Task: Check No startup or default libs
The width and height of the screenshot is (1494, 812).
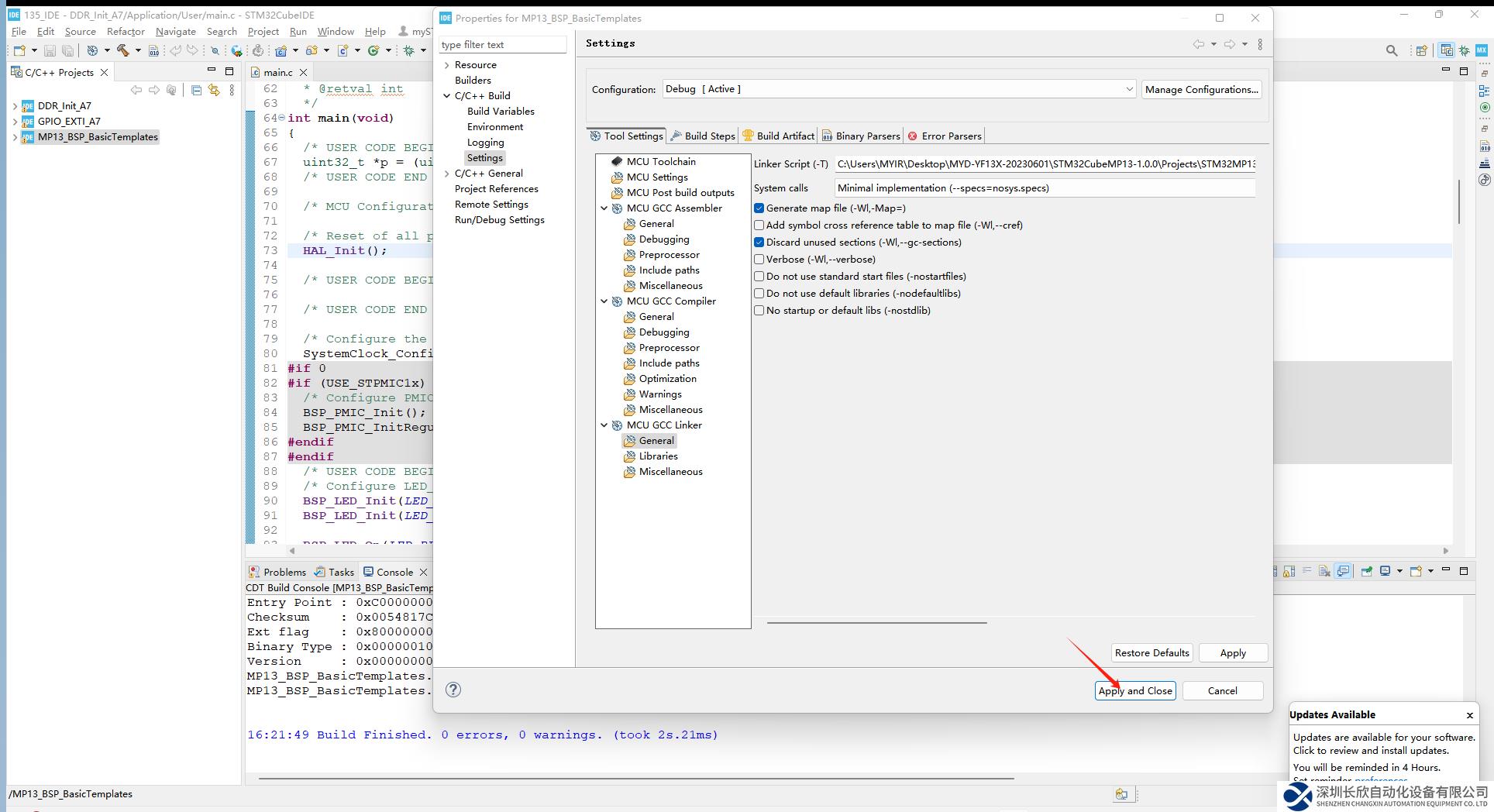Action: click(759, 311)
